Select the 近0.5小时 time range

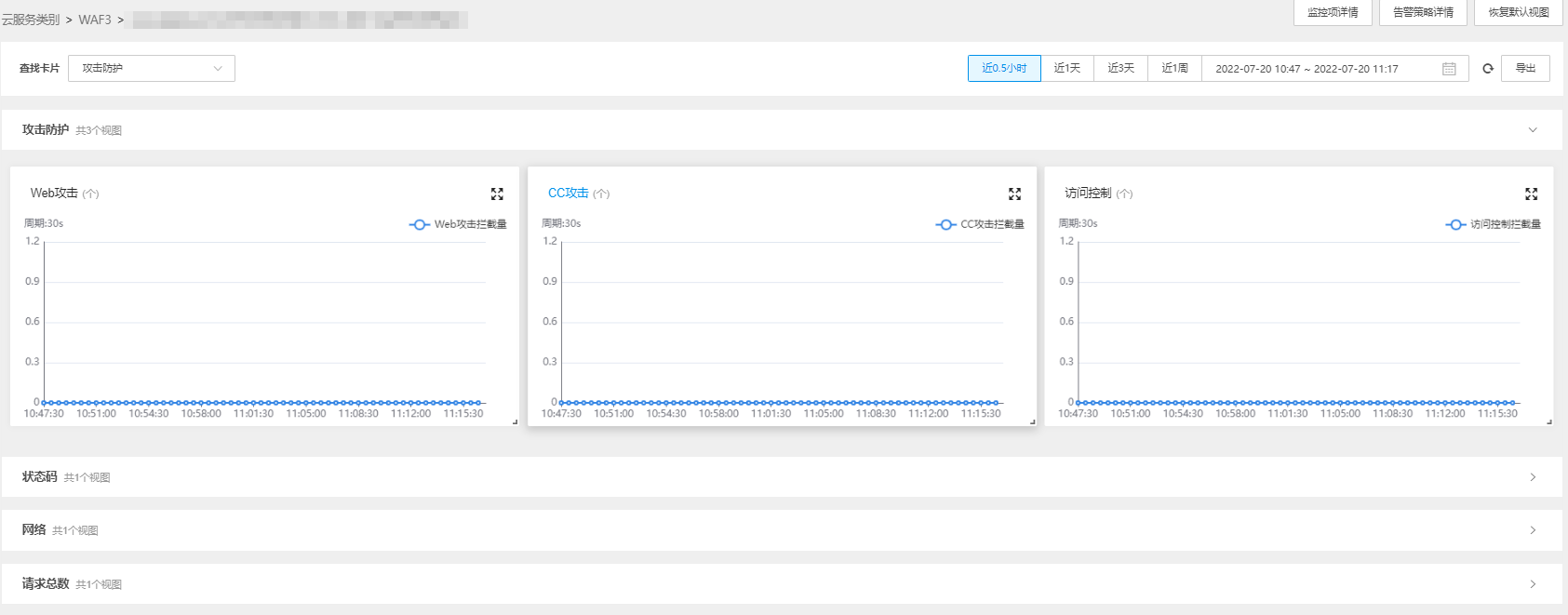[x=1004, y=68]
